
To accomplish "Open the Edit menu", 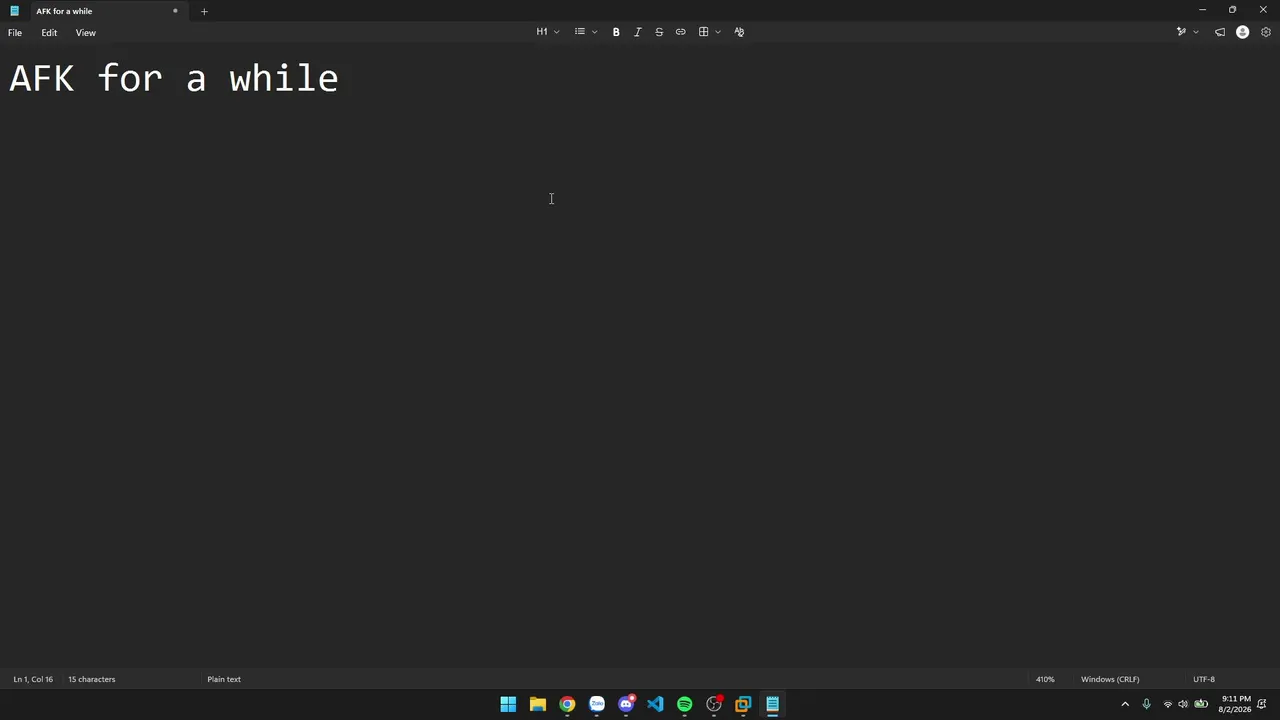I will (x=49, y=33).
